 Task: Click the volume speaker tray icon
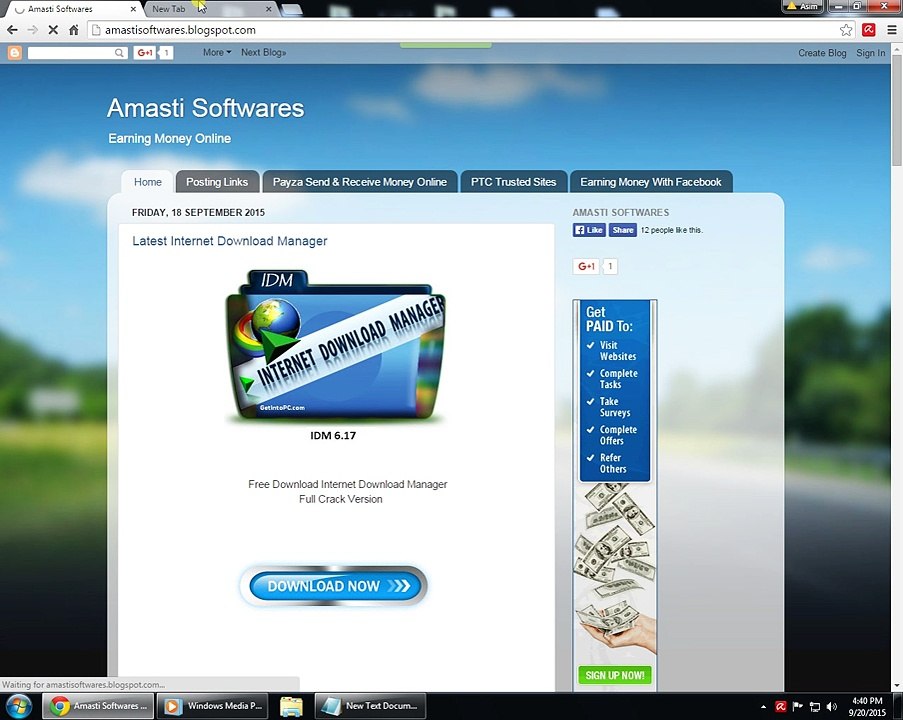[832, 706]
